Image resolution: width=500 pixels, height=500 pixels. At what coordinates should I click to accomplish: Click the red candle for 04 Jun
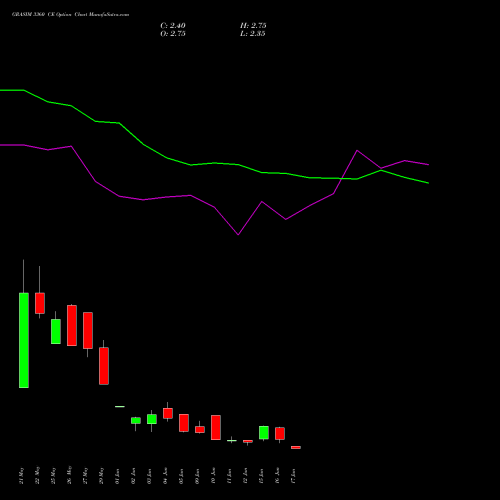coord(168,413)
